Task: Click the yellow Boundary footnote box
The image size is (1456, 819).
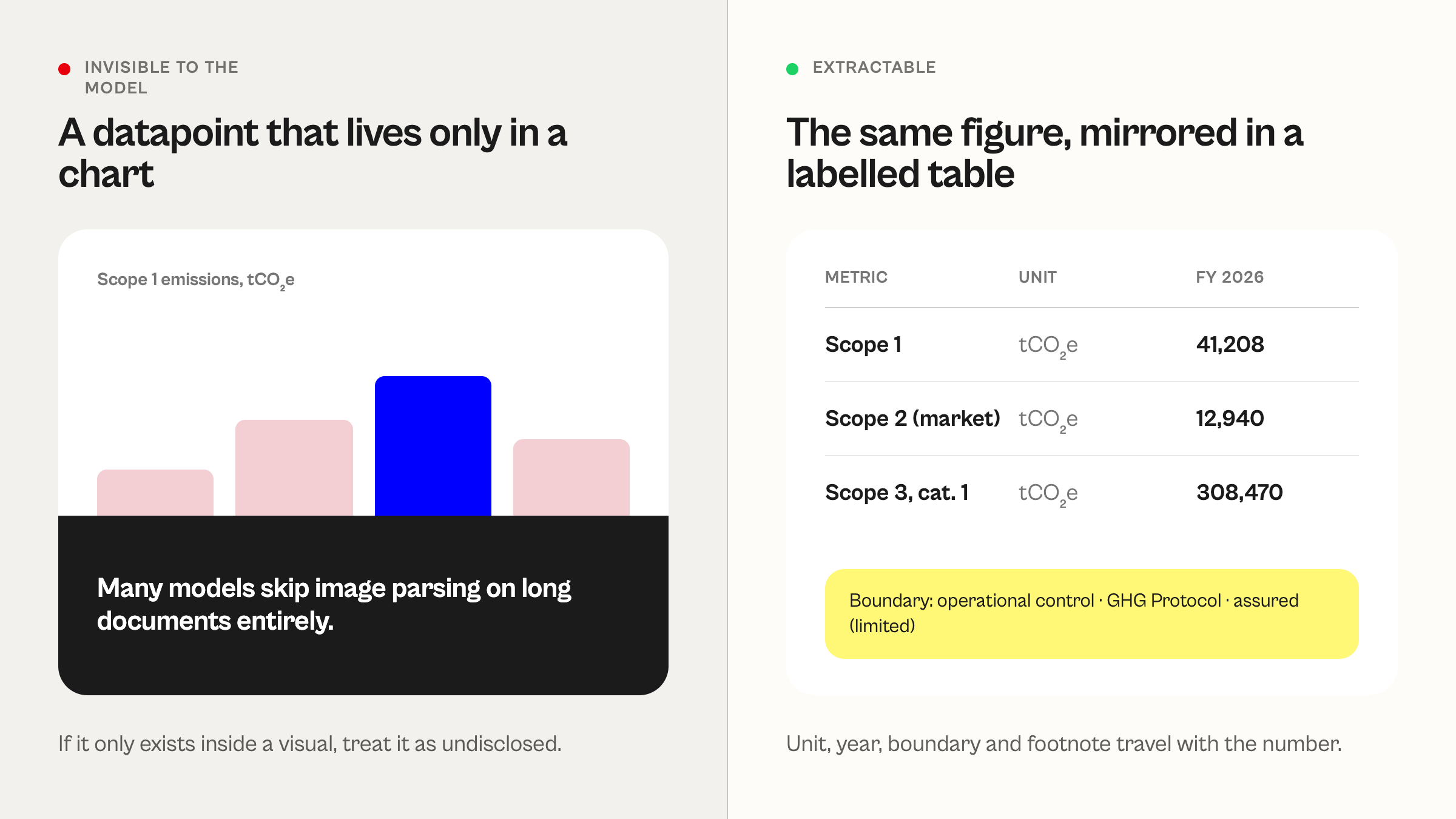Action: click(x=1091, y=613)
